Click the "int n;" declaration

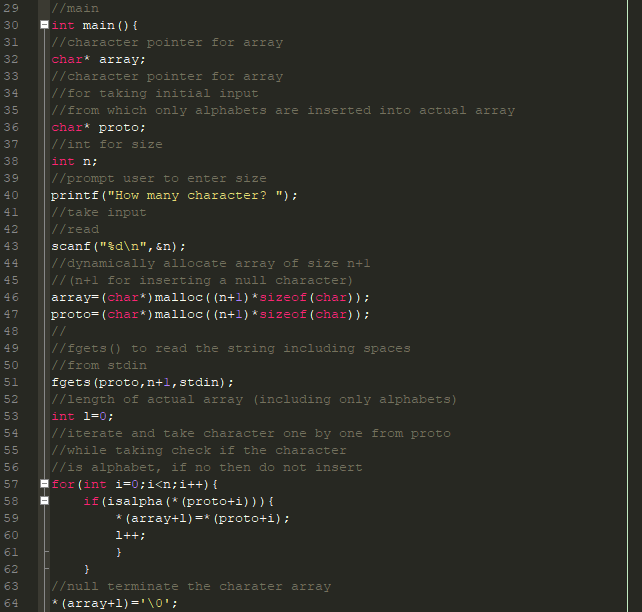[74, 161]
